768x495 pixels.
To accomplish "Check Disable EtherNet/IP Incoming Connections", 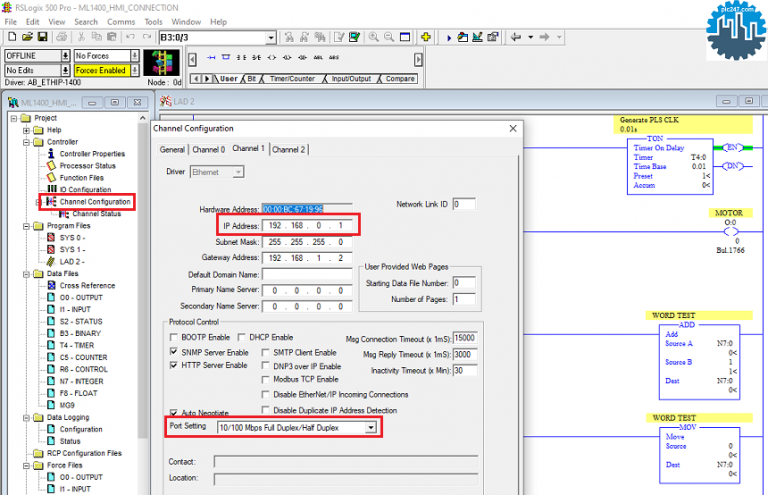I will coord(265,394).
